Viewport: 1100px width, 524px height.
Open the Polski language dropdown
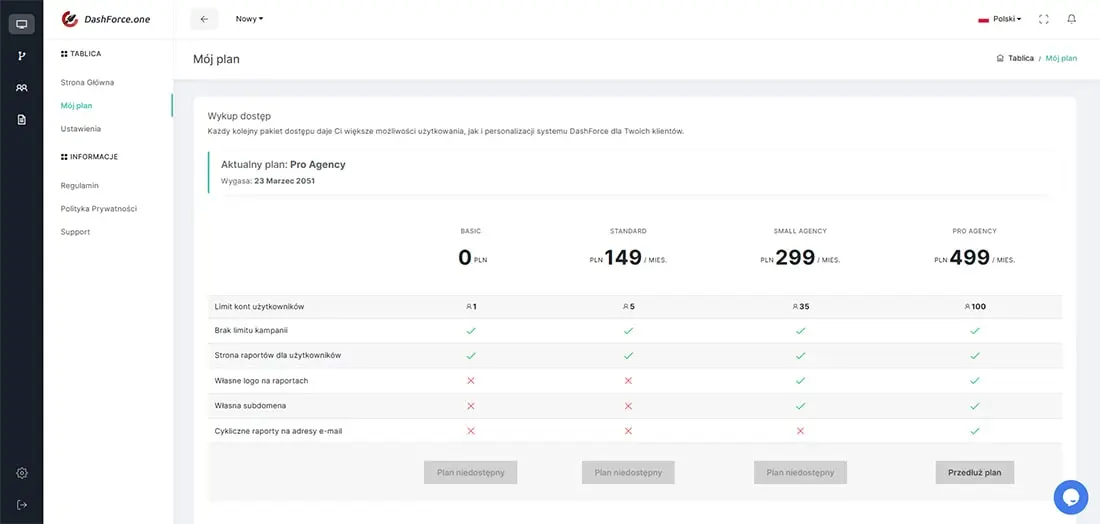pos(1007,20)
